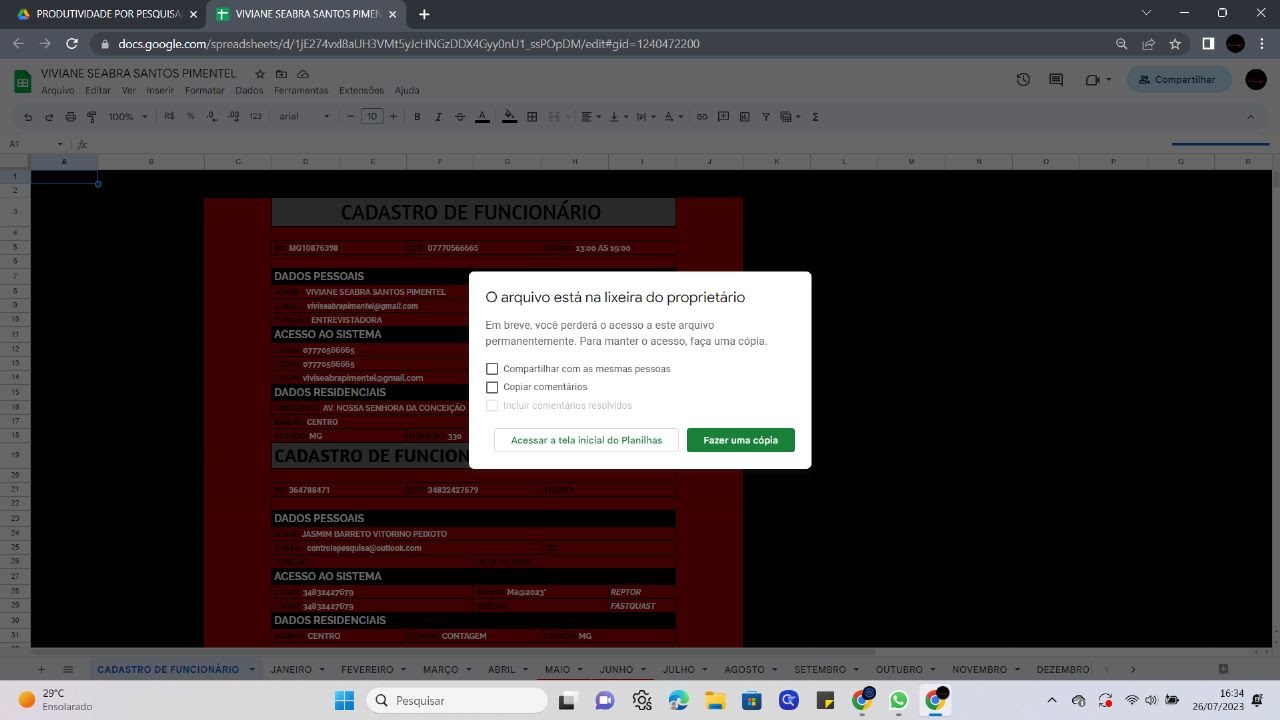Open the Inserir menu

point(160,90)
